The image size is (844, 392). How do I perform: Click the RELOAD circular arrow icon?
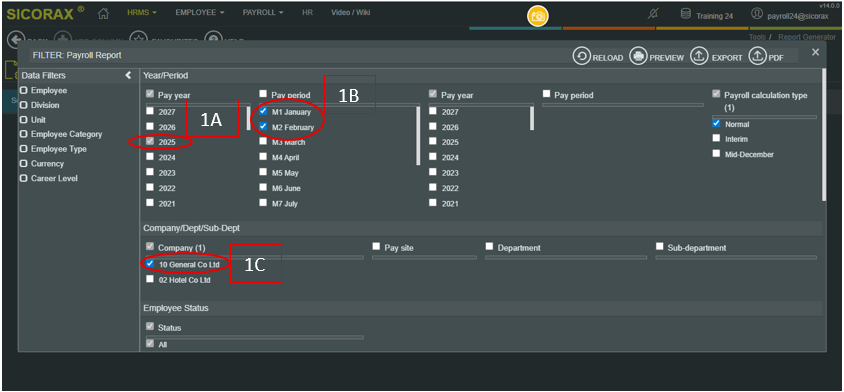[582, 57]
